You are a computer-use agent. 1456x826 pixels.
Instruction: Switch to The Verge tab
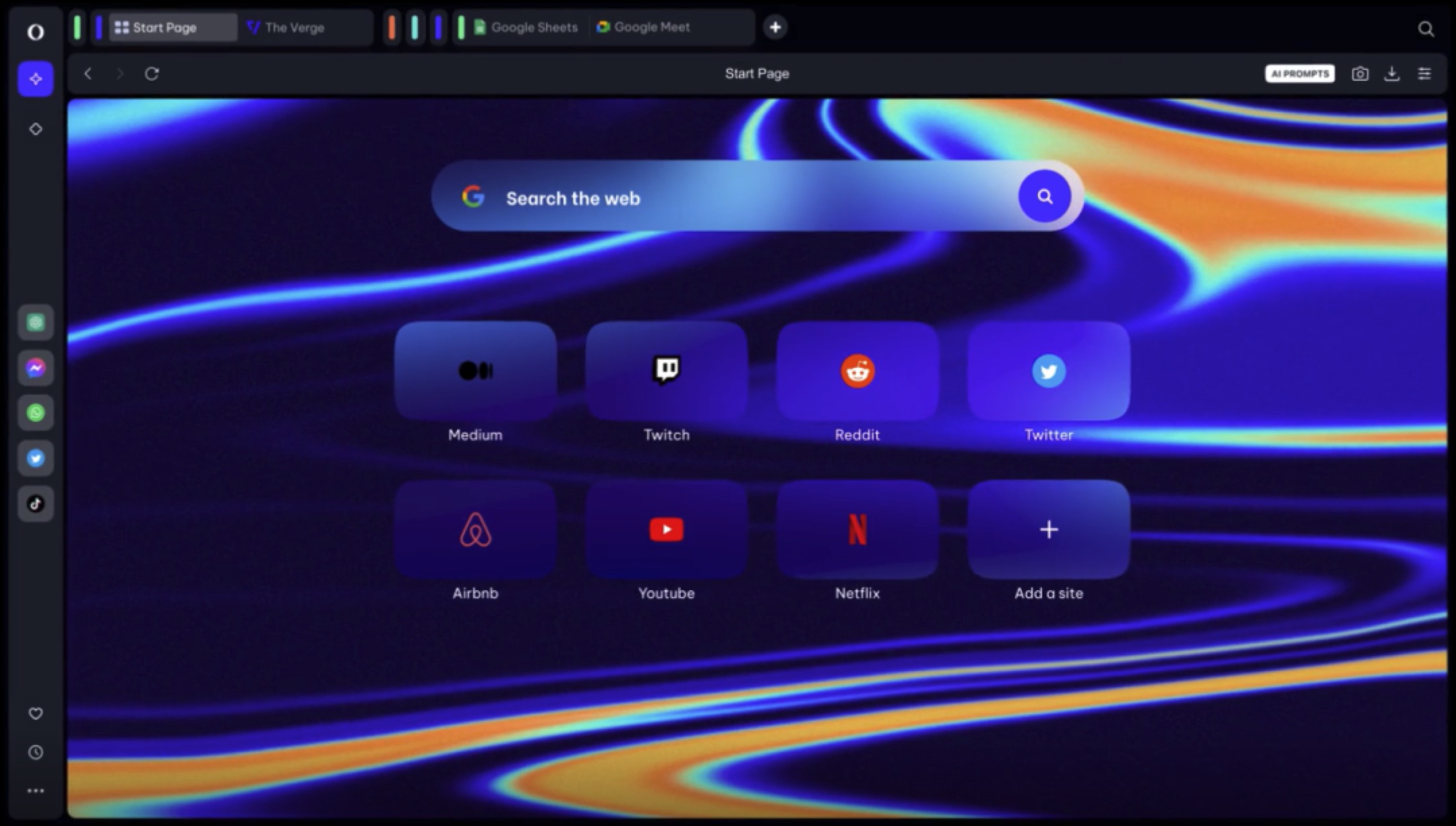click(294, 28)
